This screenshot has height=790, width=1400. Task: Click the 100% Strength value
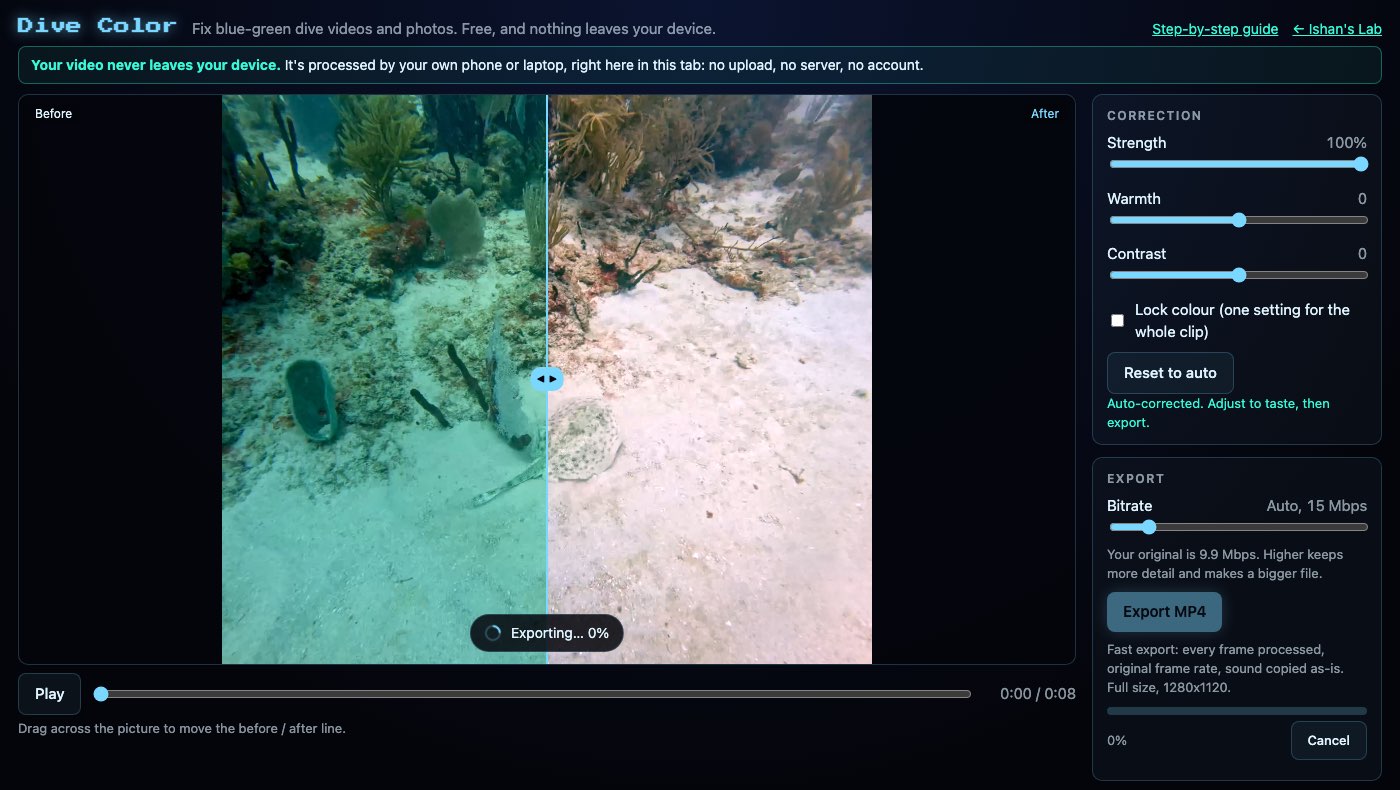click(1346, 143)
